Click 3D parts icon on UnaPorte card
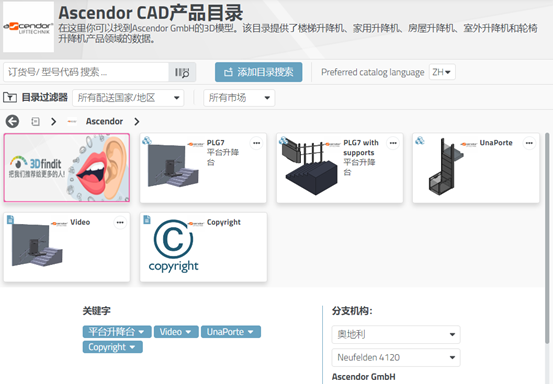Viewport: 553px width, 384px height. click(419, 141)
